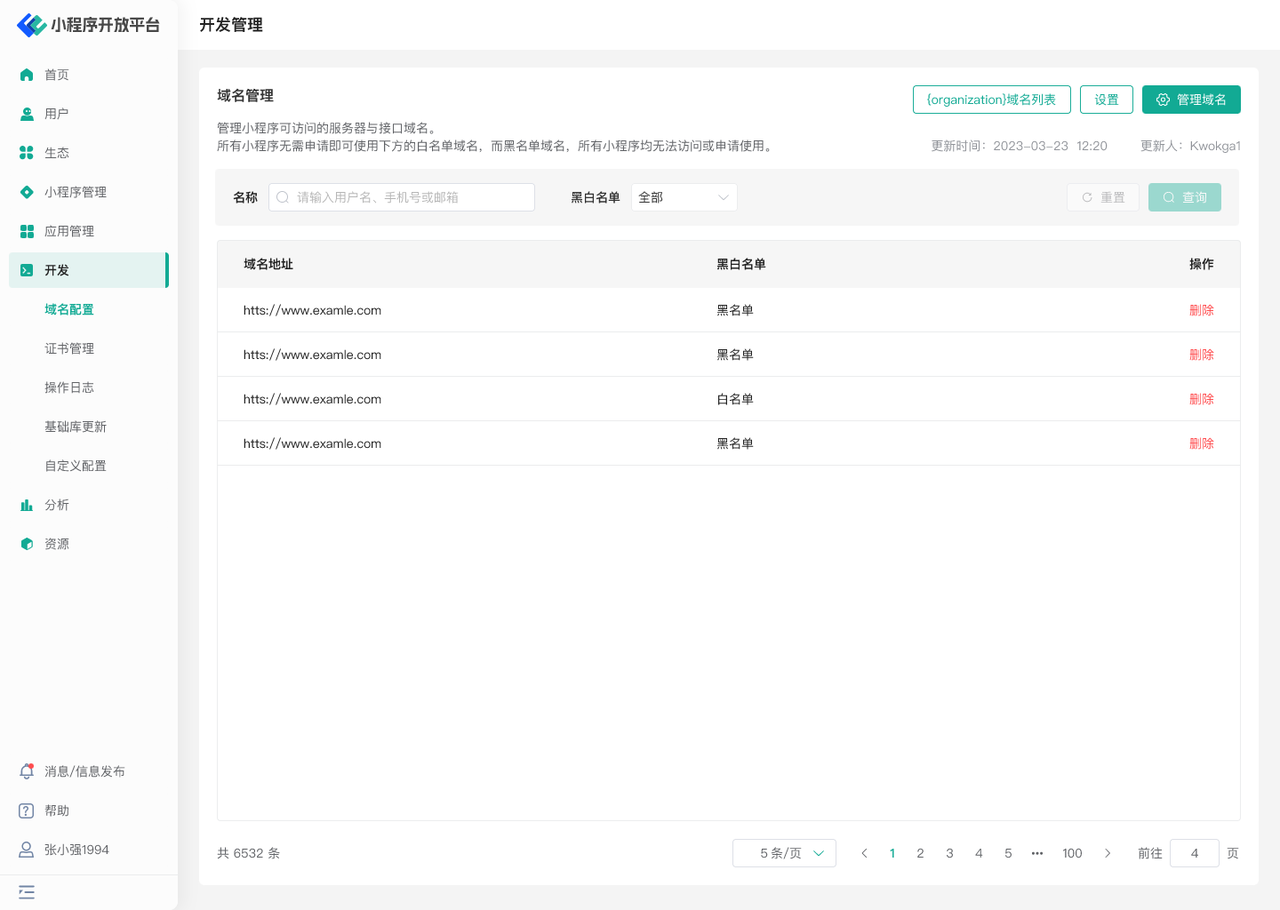The height and width of the screenshot is (910, 1280).
Task: Collapse the 开发 sidebar menu group
Action: click(88, 270)
